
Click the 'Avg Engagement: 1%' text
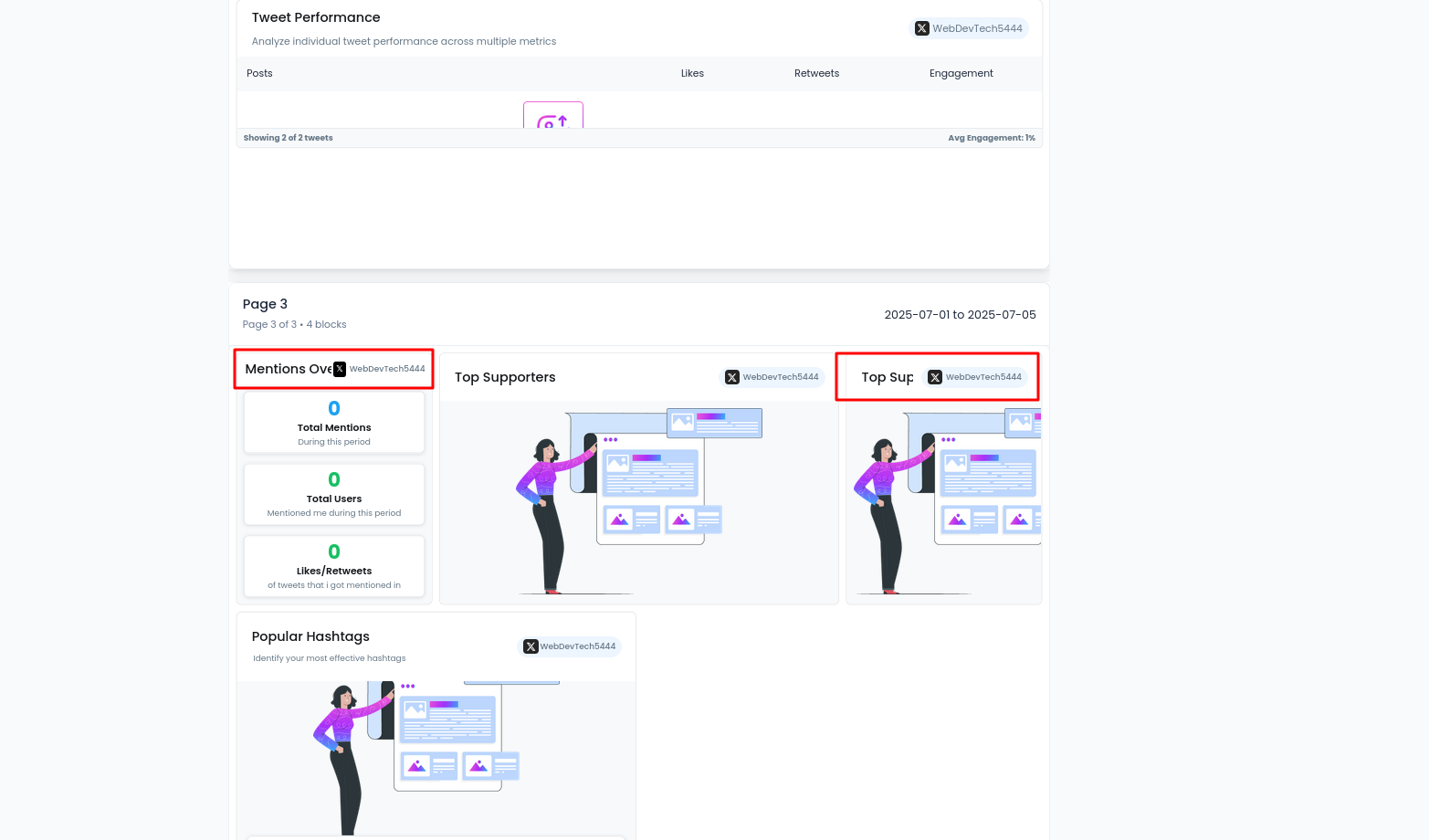992,138
